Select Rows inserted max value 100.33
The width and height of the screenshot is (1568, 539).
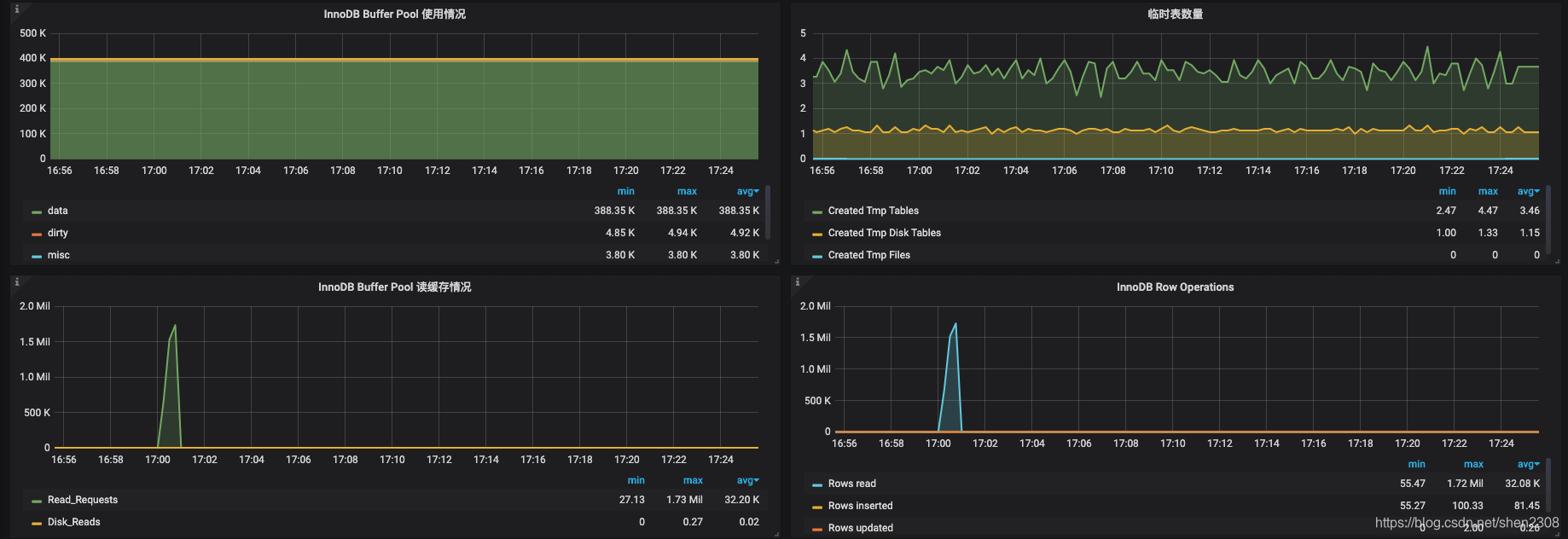point(1467,506)
